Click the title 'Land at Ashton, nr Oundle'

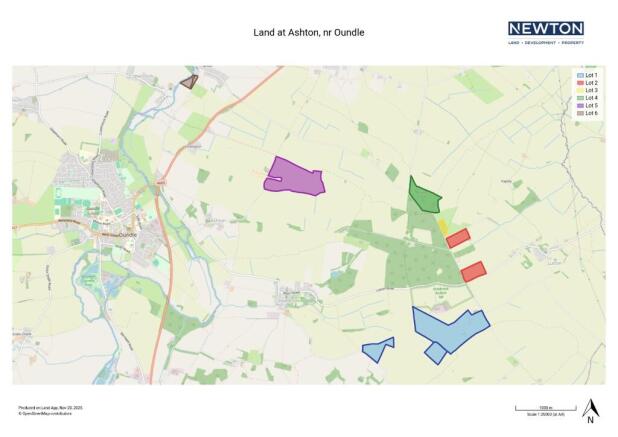pyautogui.click(x=308, y=33)
